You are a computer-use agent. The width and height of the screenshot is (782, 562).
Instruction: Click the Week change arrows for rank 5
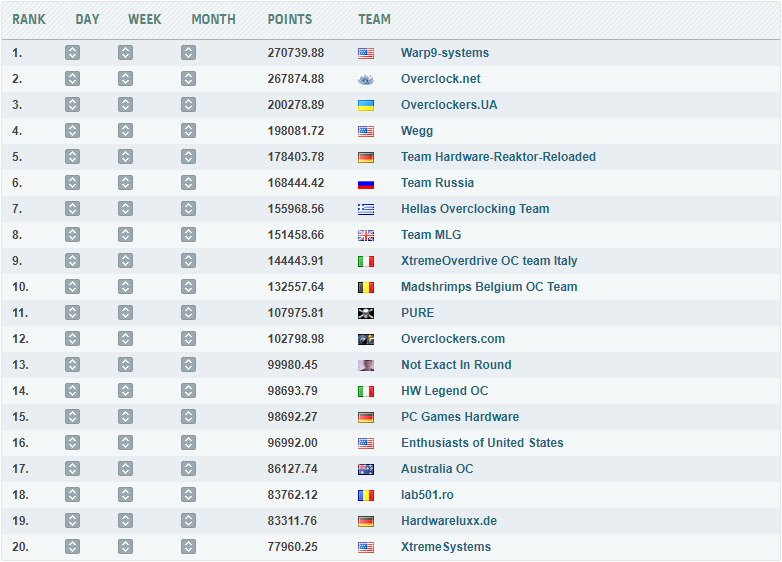click(125, 157)
